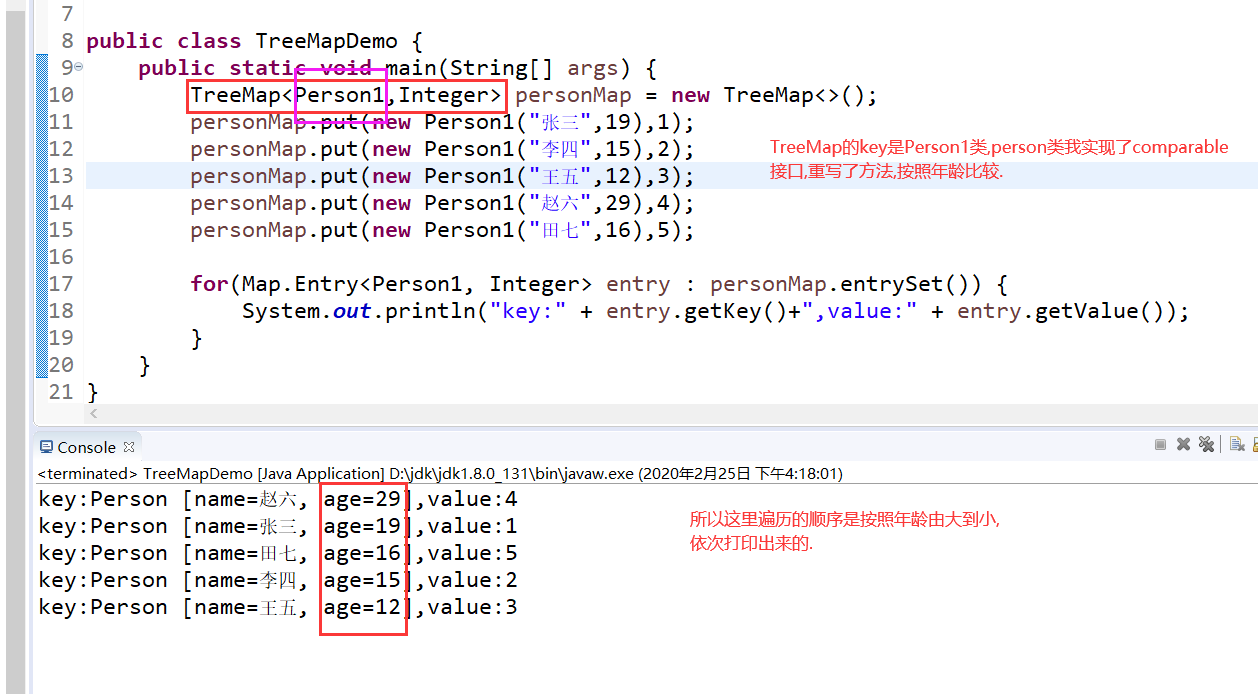Click the class name TreeMapDemo on line 8
This screenshot has width=1258, height=694.
(327, 41)
